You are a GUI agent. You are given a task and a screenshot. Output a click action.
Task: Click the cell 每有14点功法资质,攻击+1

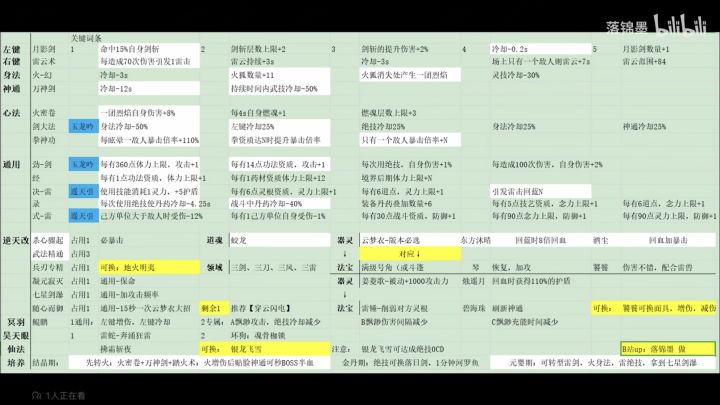click(280, 164)
